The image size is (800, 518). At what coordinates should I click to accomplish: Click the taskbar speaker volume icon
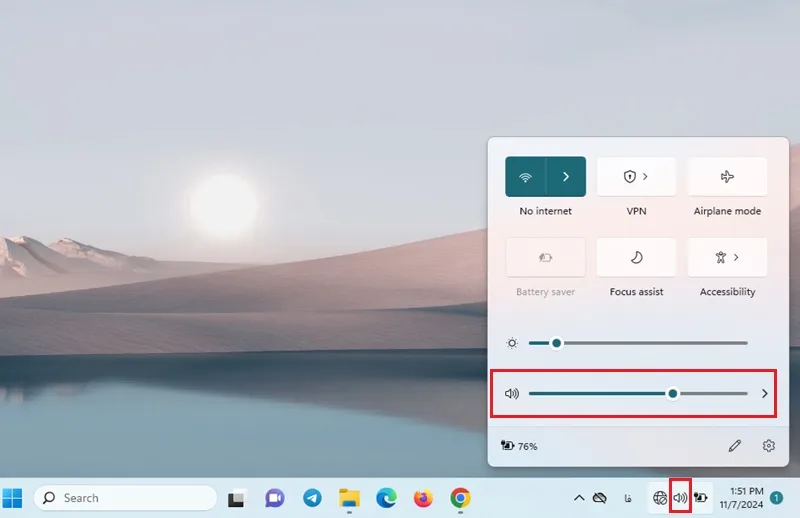(680, 498)
